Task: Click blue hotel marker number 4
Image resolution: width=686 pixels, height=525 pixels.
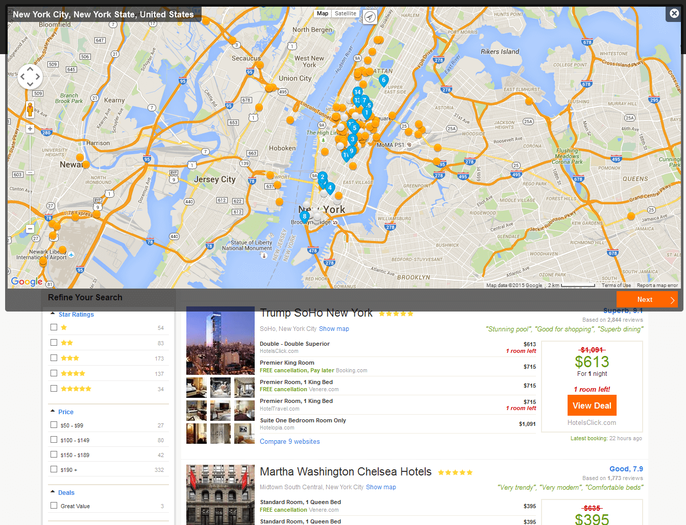Action: click(x=330, y=188)
